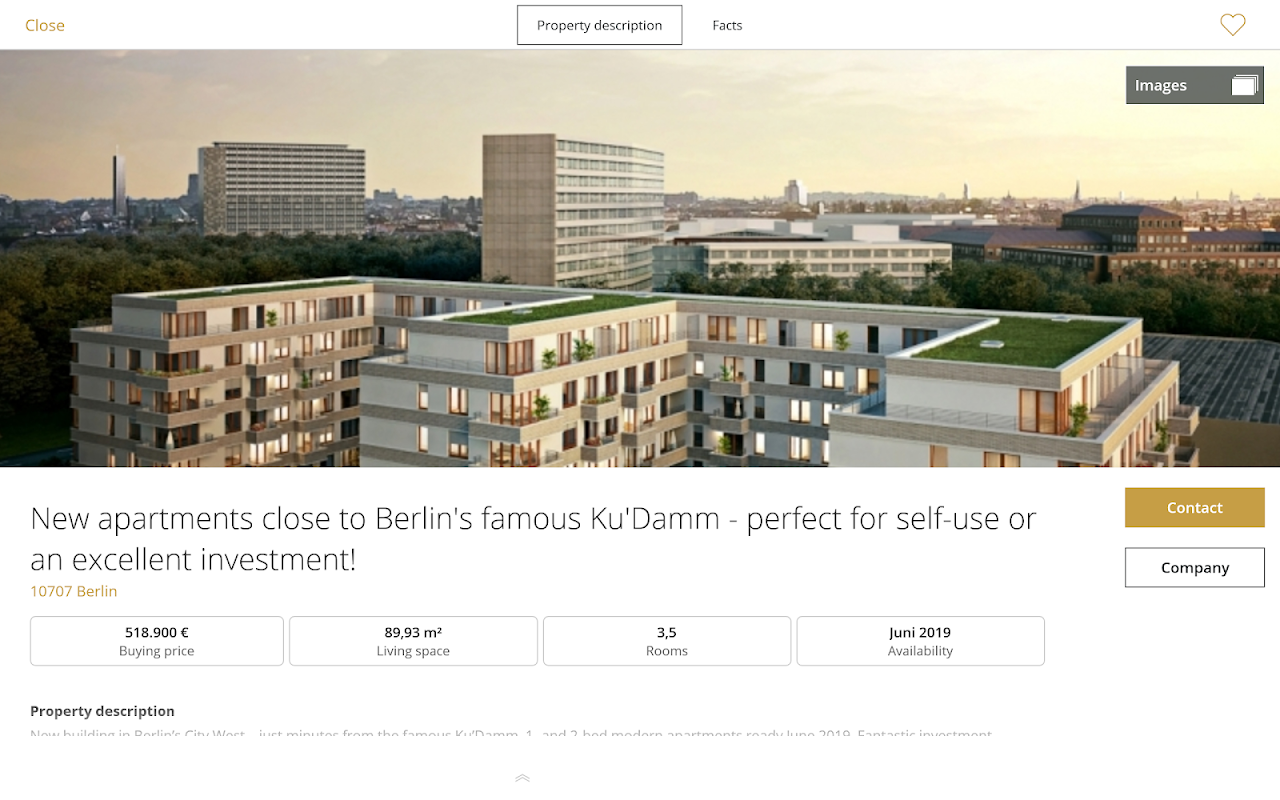This screenshot has height=800, width=1280.
Task: Select the 518.900 € Buying price box
Action: coord(157,641)
